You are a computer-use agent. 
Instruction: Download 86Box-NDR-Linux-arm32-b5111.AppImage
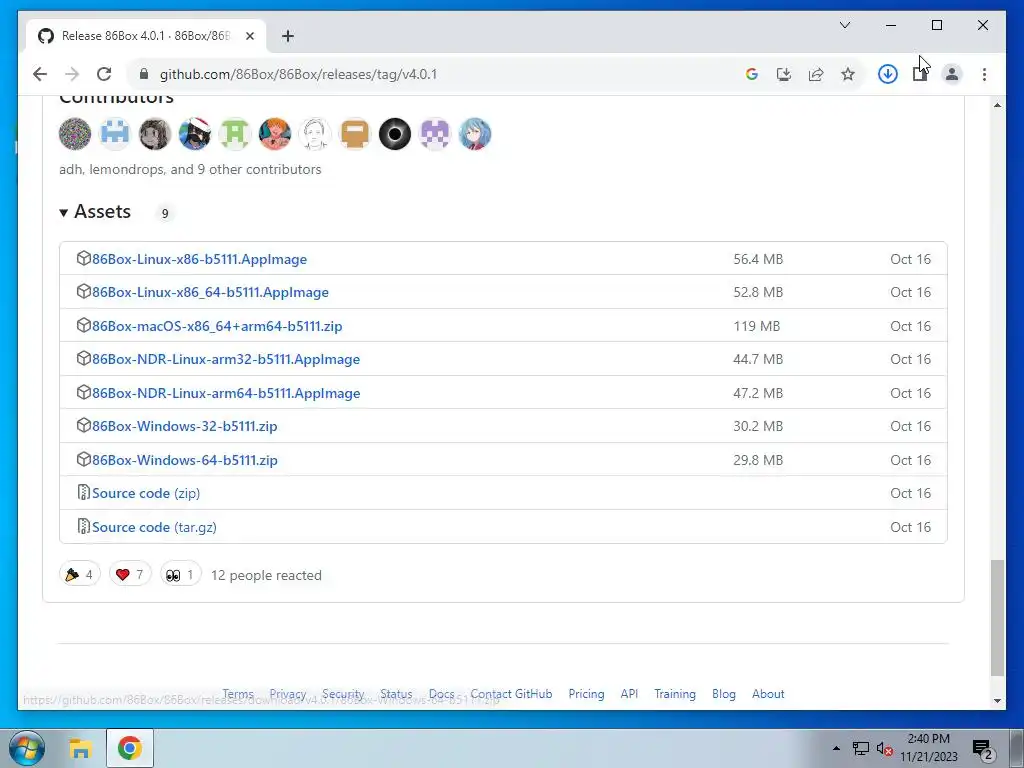(226, 359)
